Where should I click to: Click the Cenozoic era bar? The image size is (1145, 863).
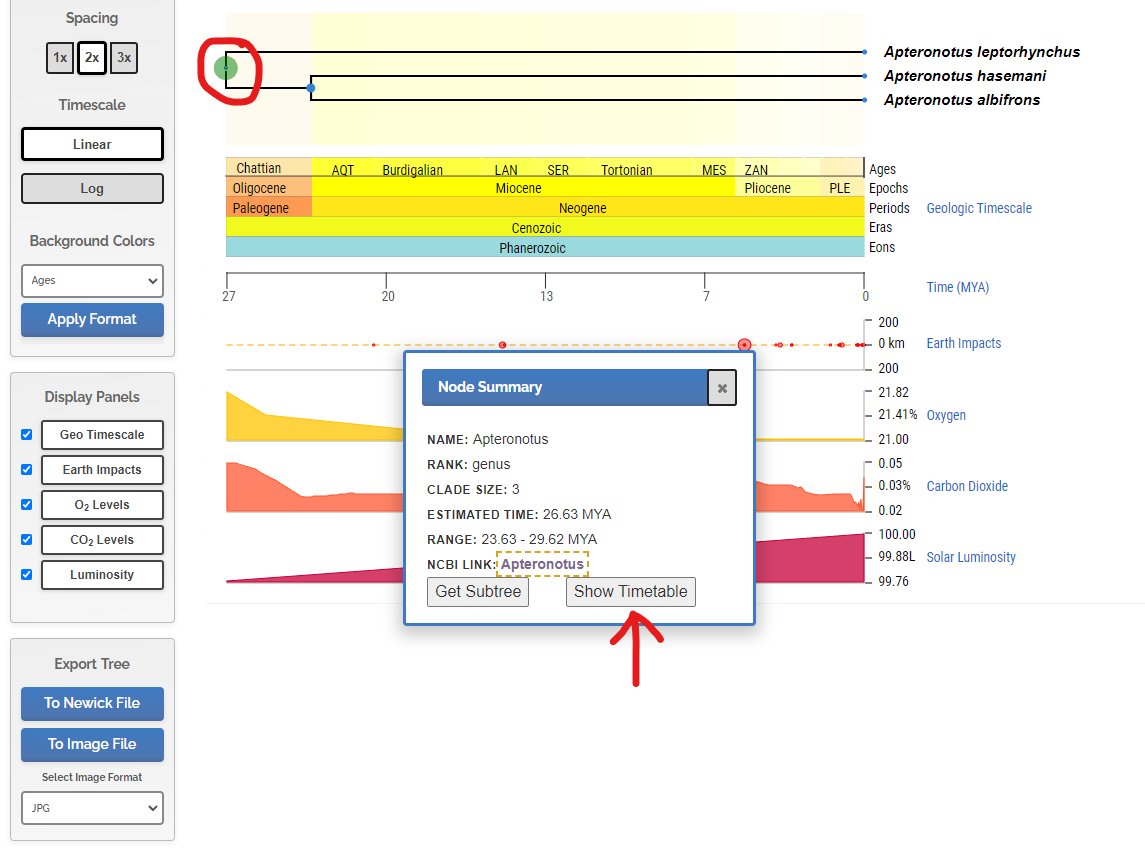coord(545,227)
